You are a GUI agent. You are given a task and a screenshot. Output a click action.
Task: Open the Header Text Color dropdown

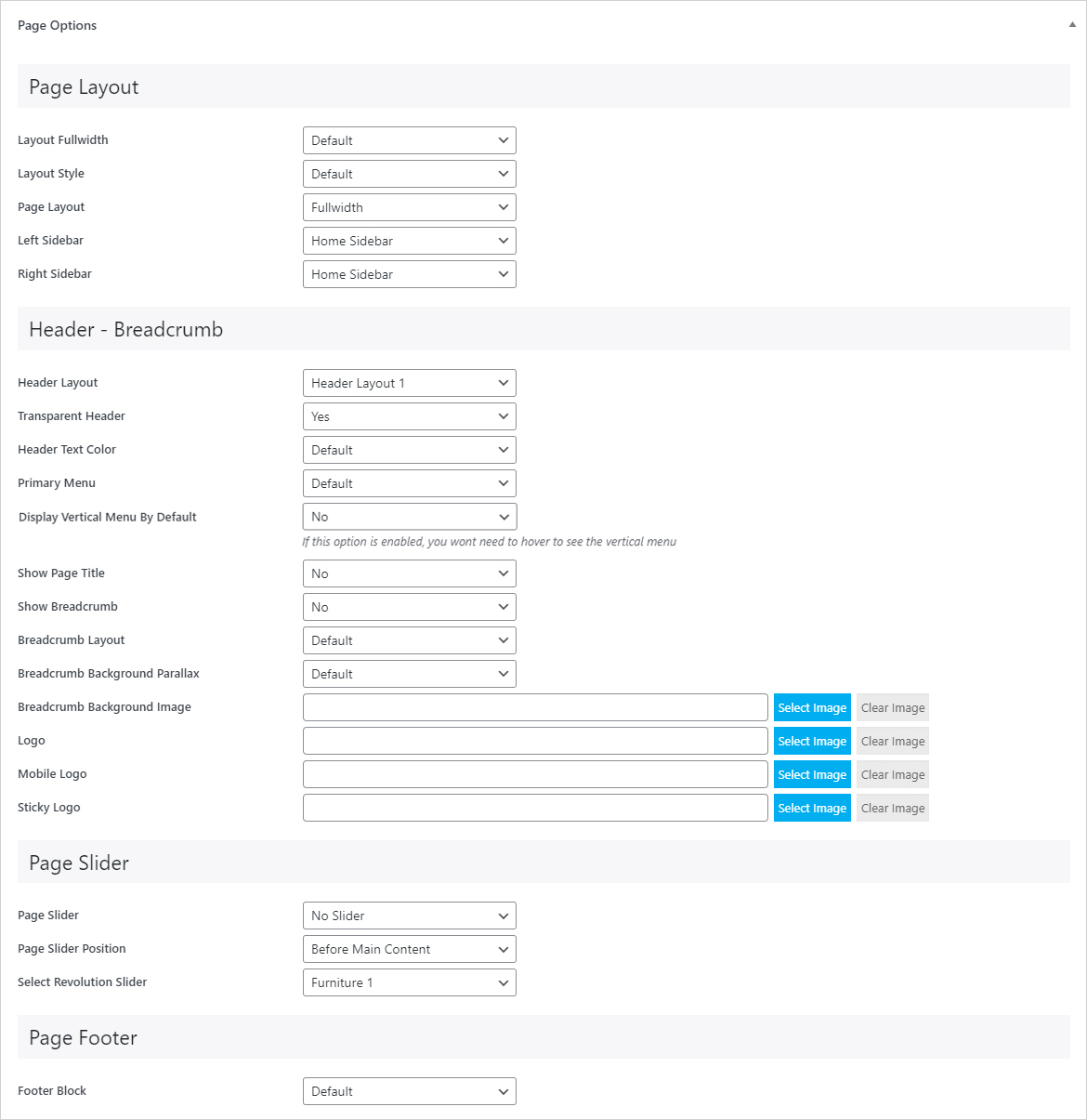[409, 450]
